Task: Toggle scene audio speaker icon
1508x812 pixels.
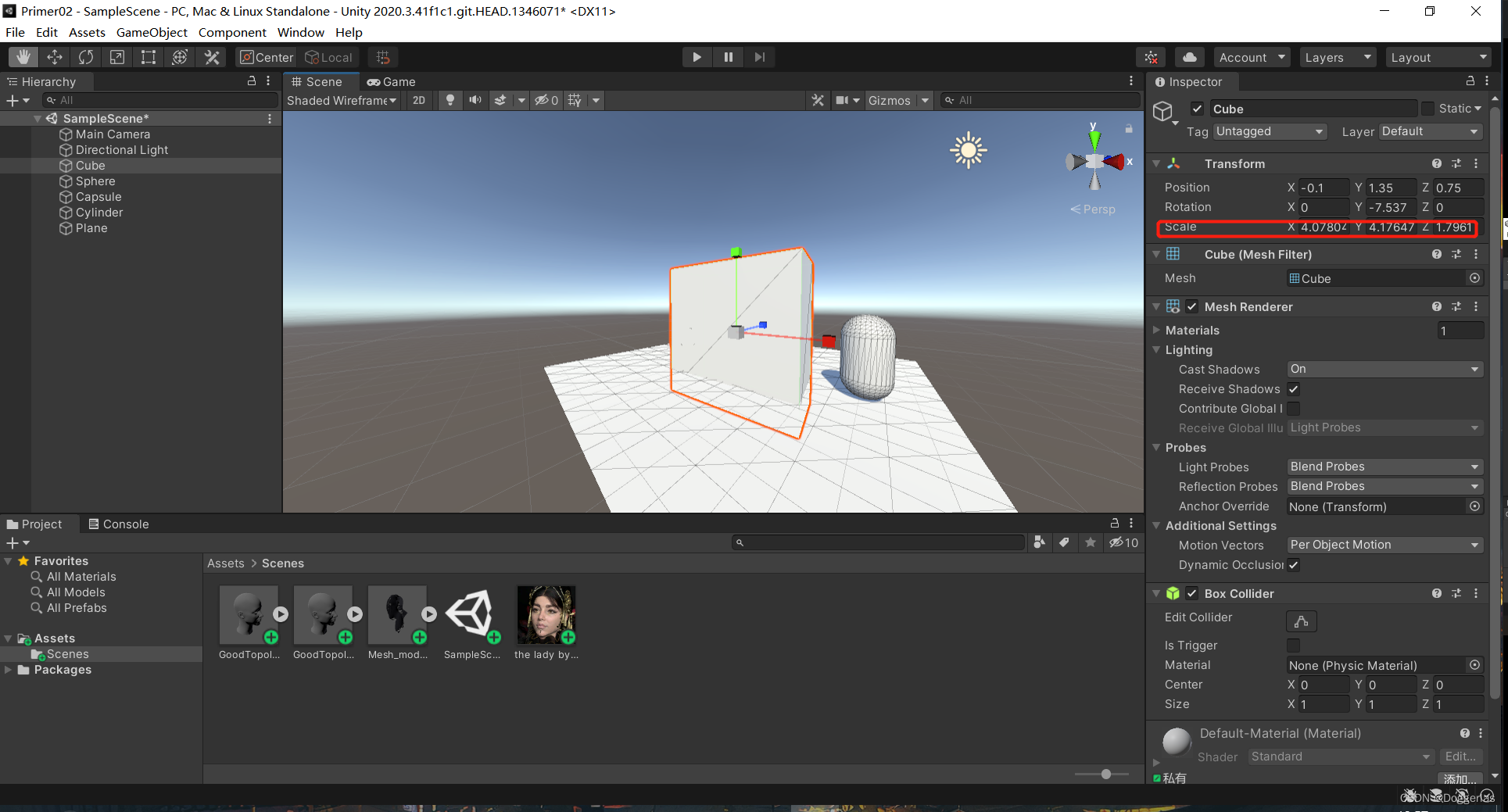Action: point(475,100)
